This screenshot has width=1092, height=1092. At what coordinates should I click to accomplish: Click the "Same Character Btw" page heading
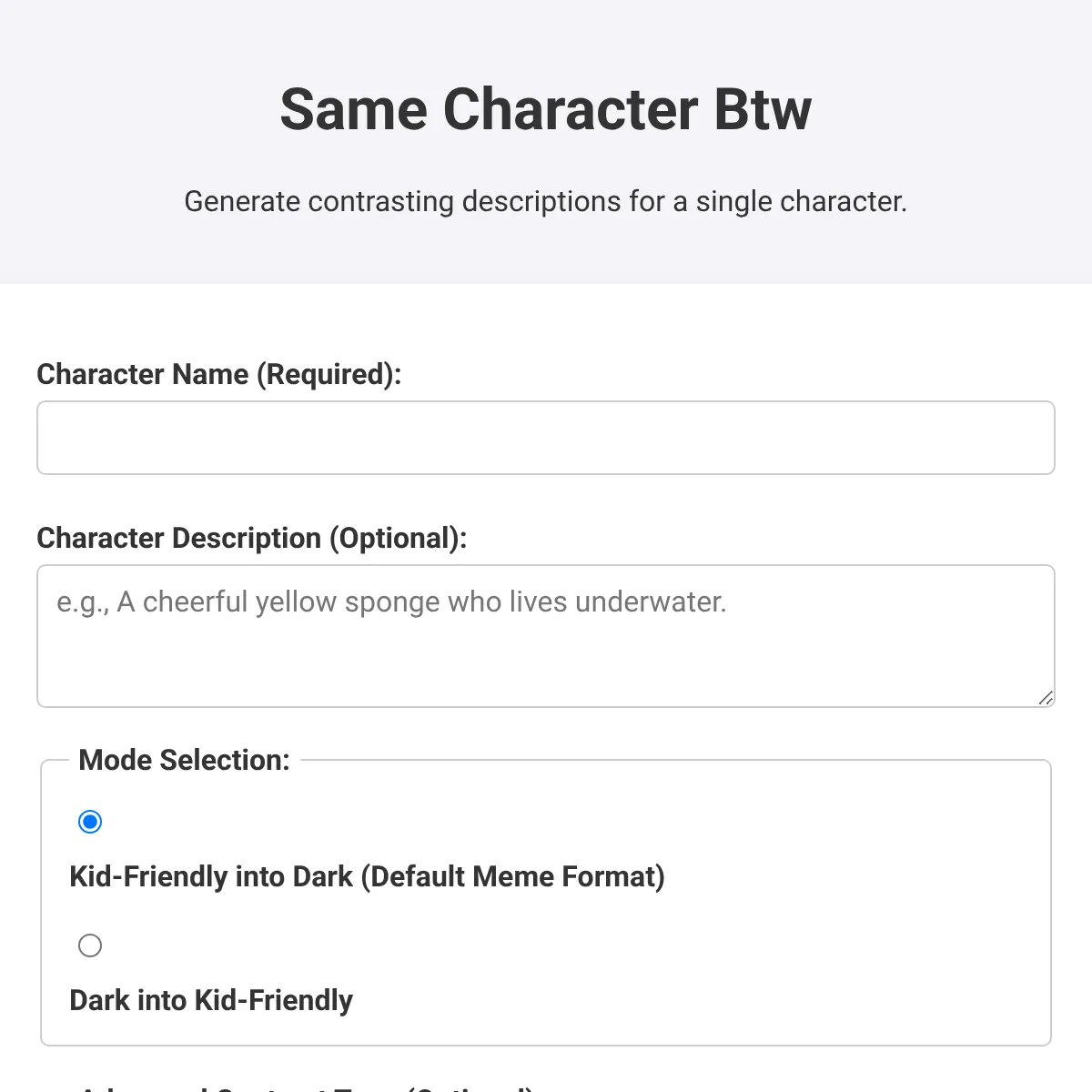point(546,109)
